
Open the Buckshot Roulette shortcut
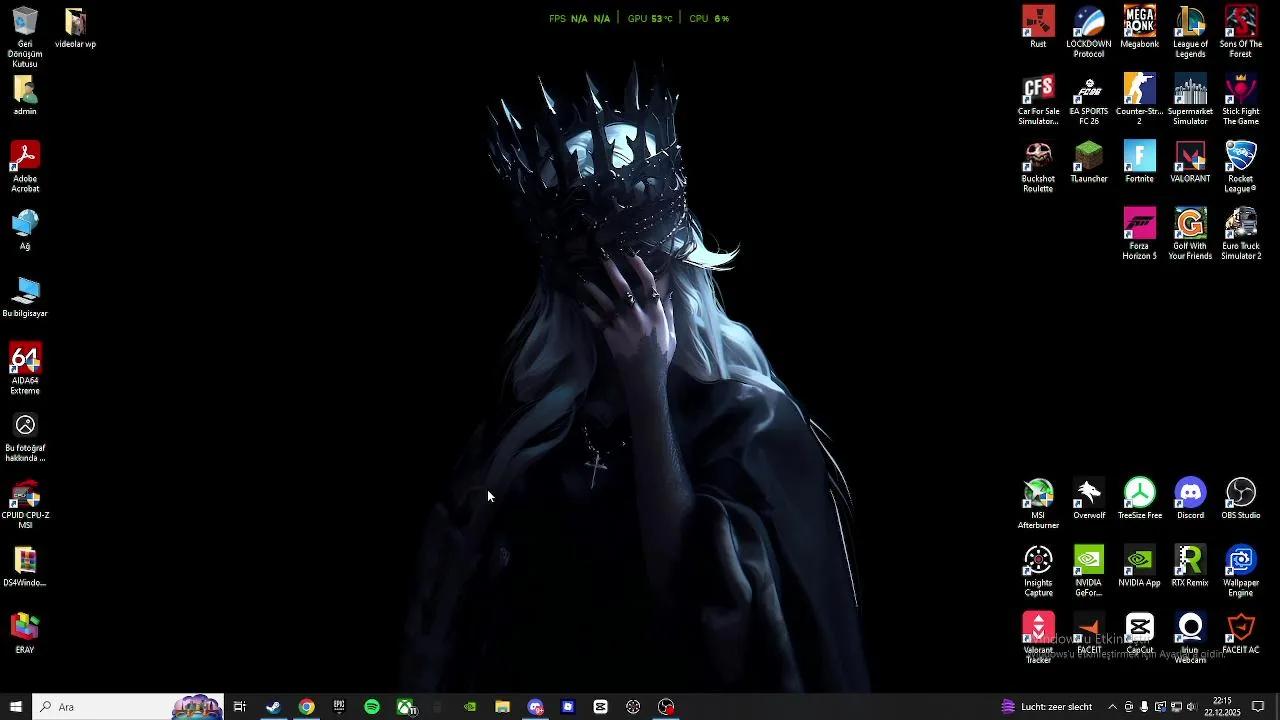[x=1038, y=166]
